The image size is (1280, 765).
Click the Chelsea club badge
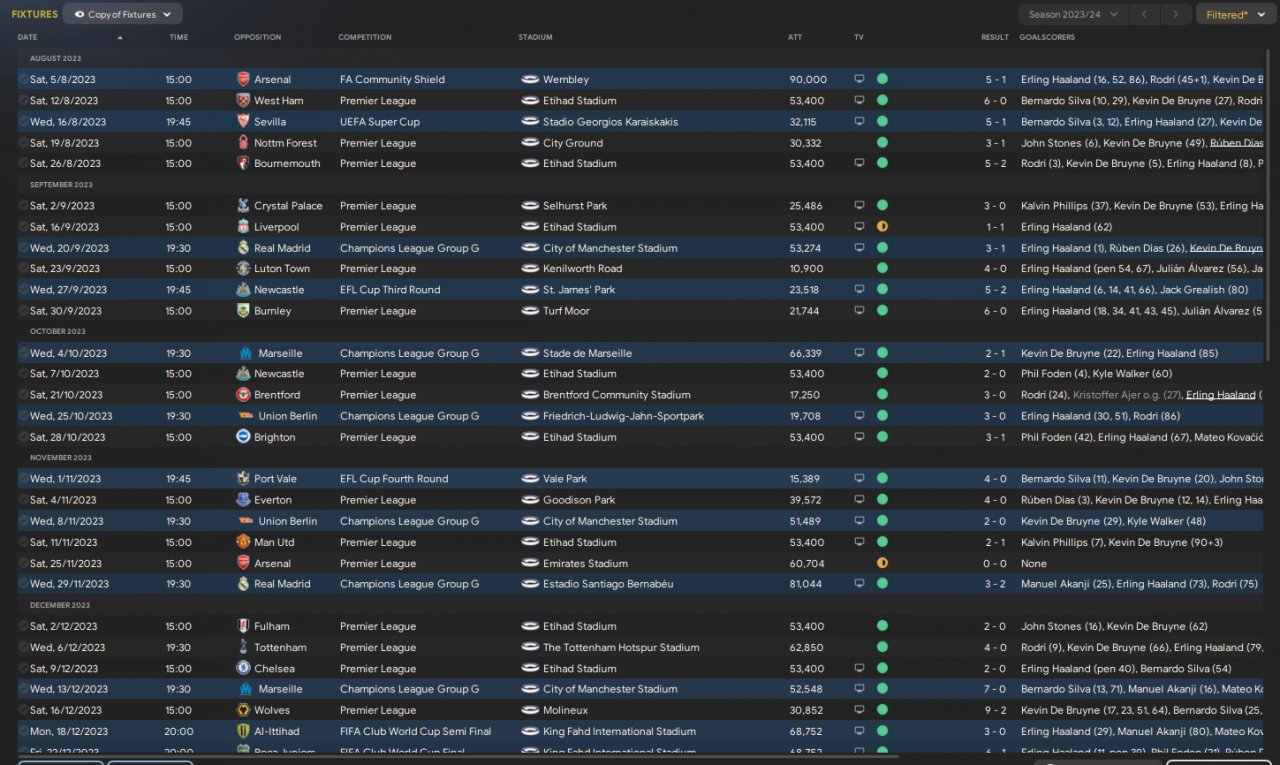[x=243, y=668]
